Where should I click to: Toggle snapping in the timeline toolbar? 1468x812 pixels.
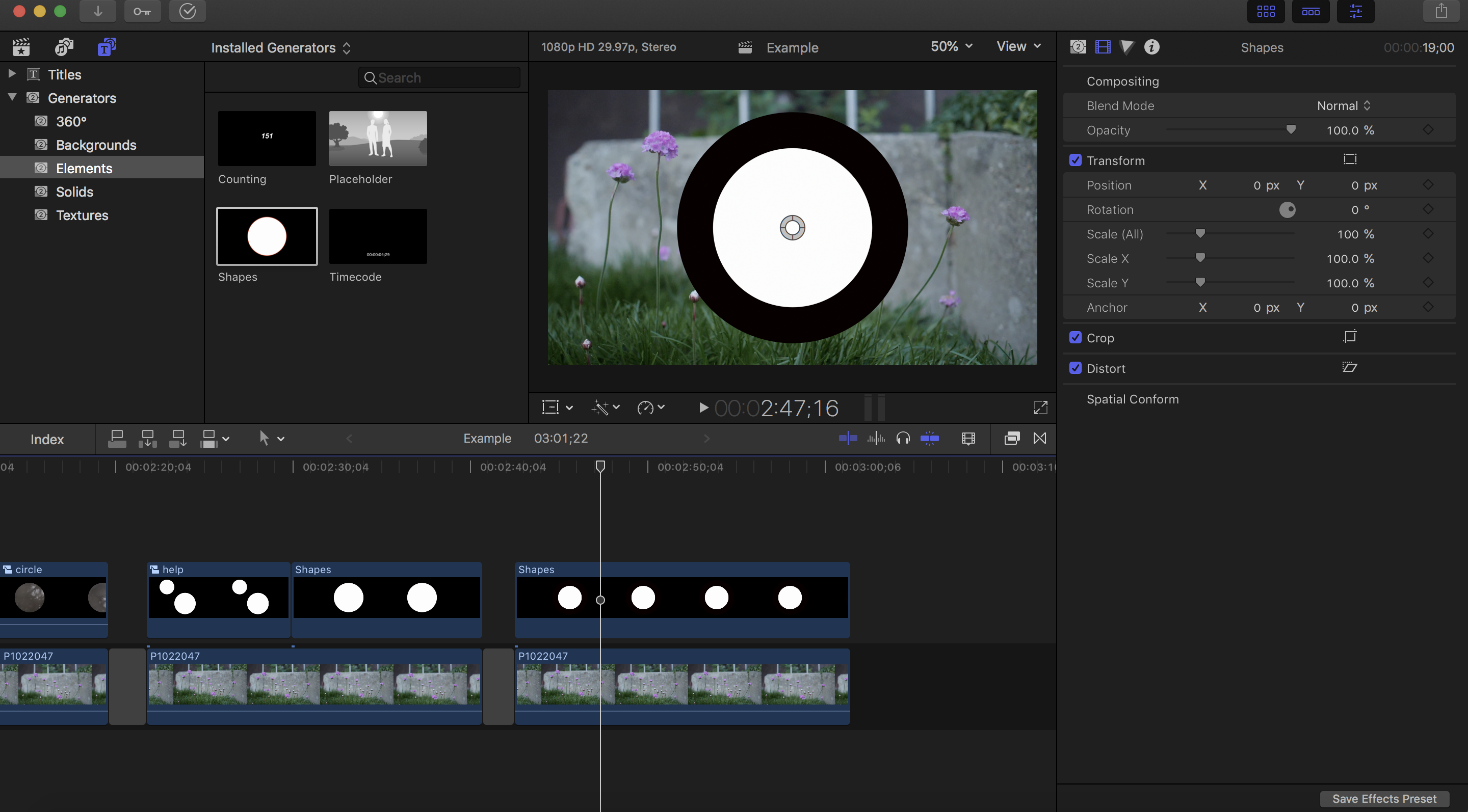[929, 439]
